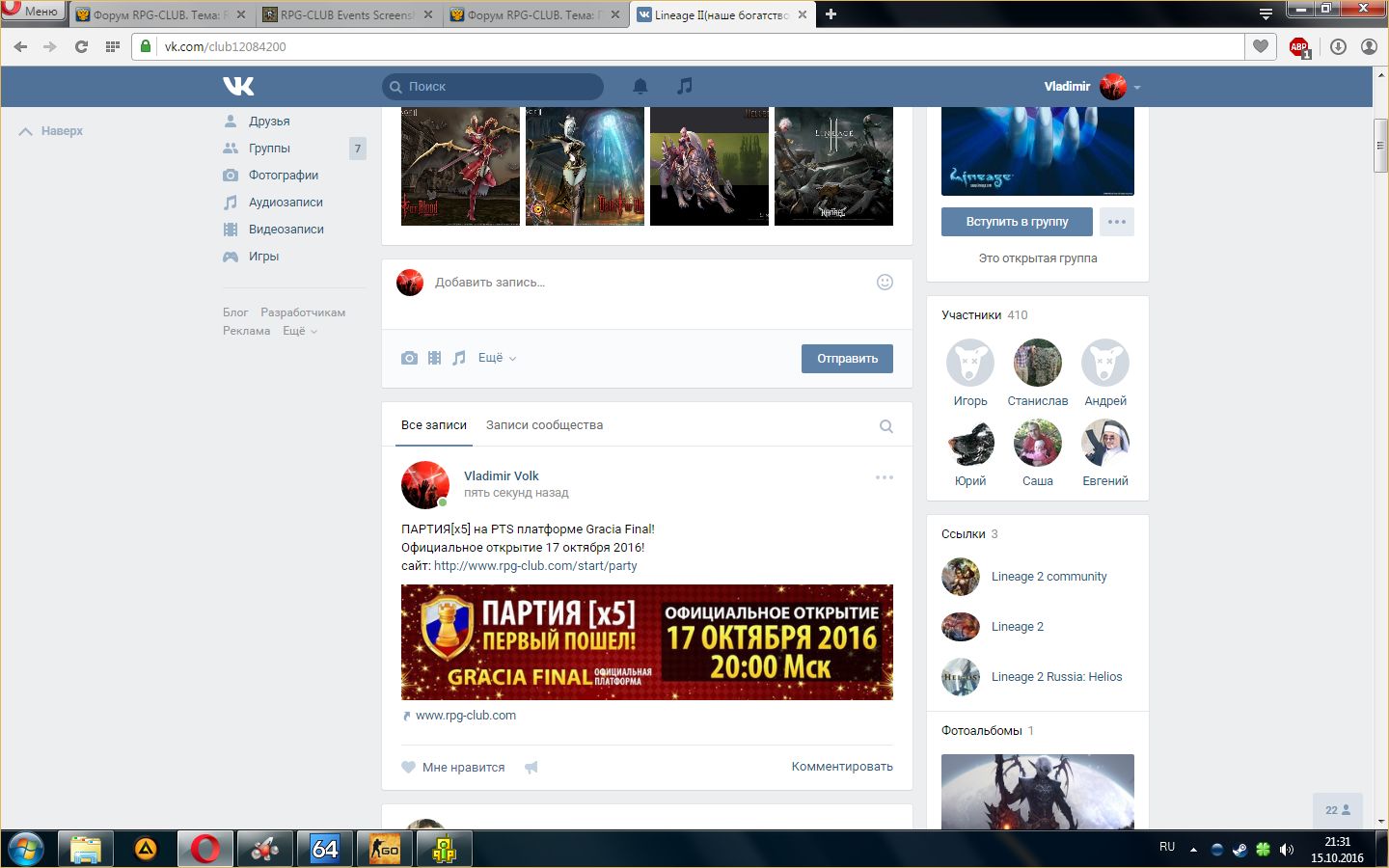The image size is (1389, 868).
Task: Bookmark the page with the heart icon
Action: pos(1261,46)
